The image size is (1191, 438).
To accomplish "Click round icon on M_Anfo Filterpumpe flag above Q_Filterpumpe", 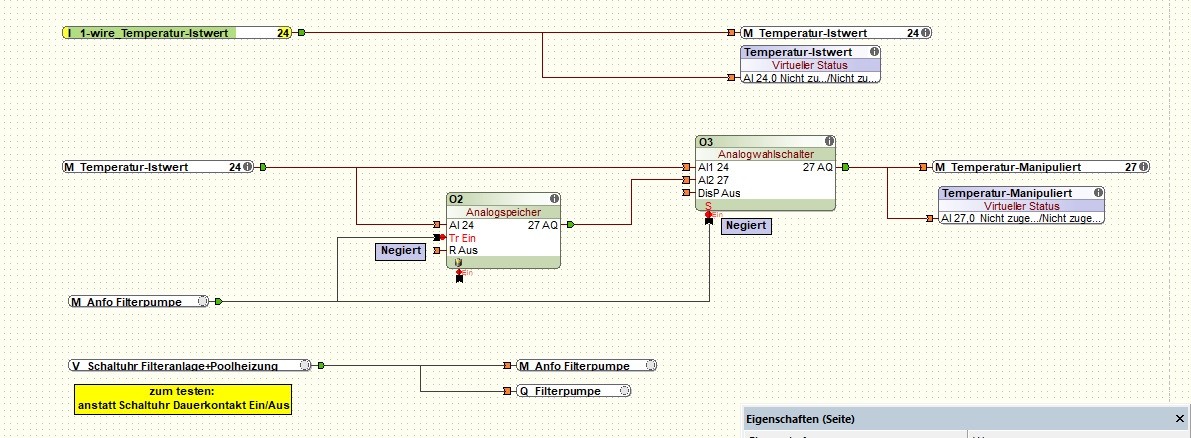I will point(649,366).
